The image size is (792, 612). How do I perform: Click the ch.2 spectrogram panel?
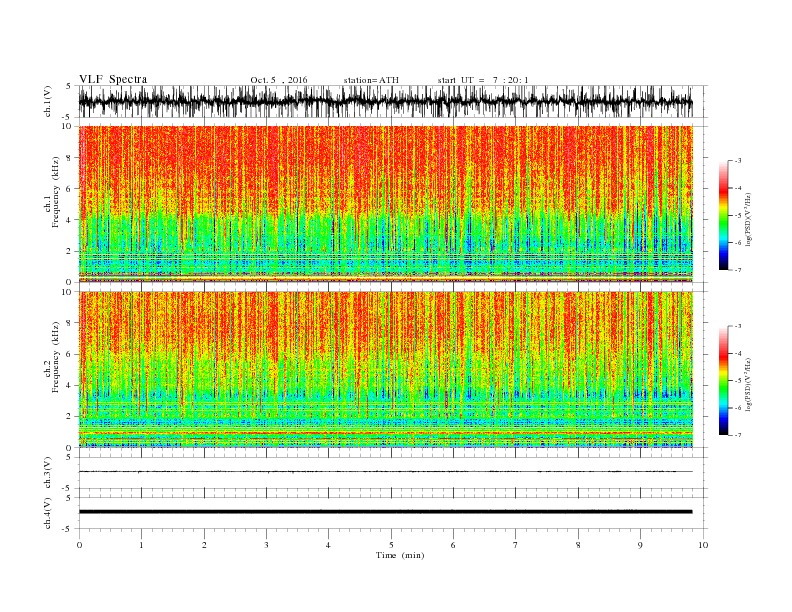click(x=385, y=370)
